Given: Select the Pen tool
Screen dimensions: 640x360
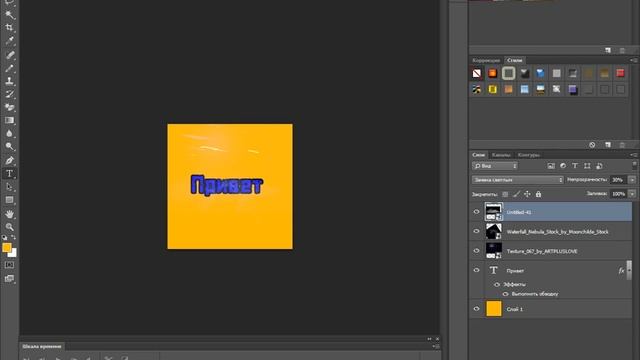Looking at the screenshot, I should [x=9, y=160].
